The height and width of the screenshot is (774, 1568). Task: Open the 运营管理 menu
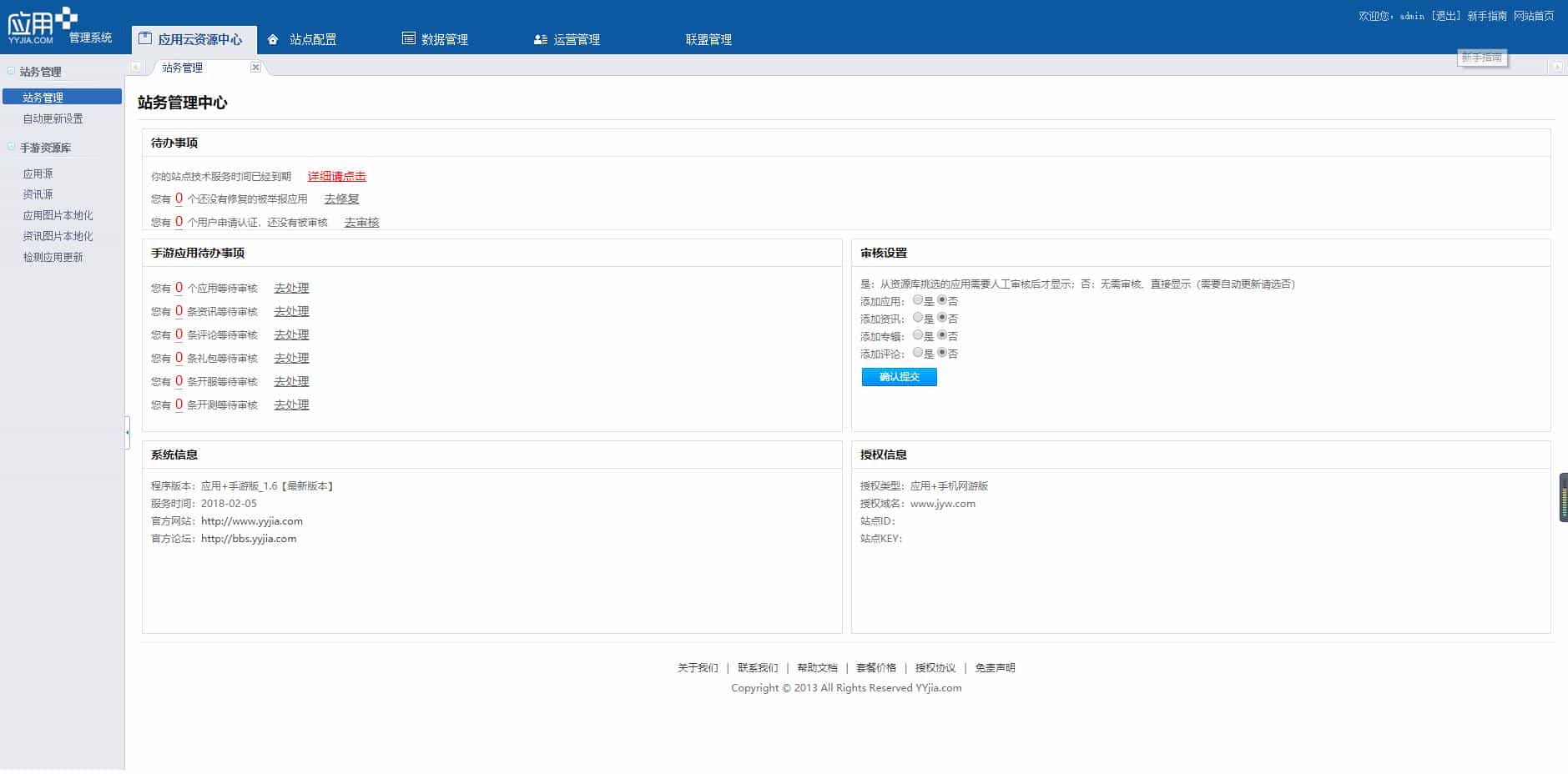[577, 39]
